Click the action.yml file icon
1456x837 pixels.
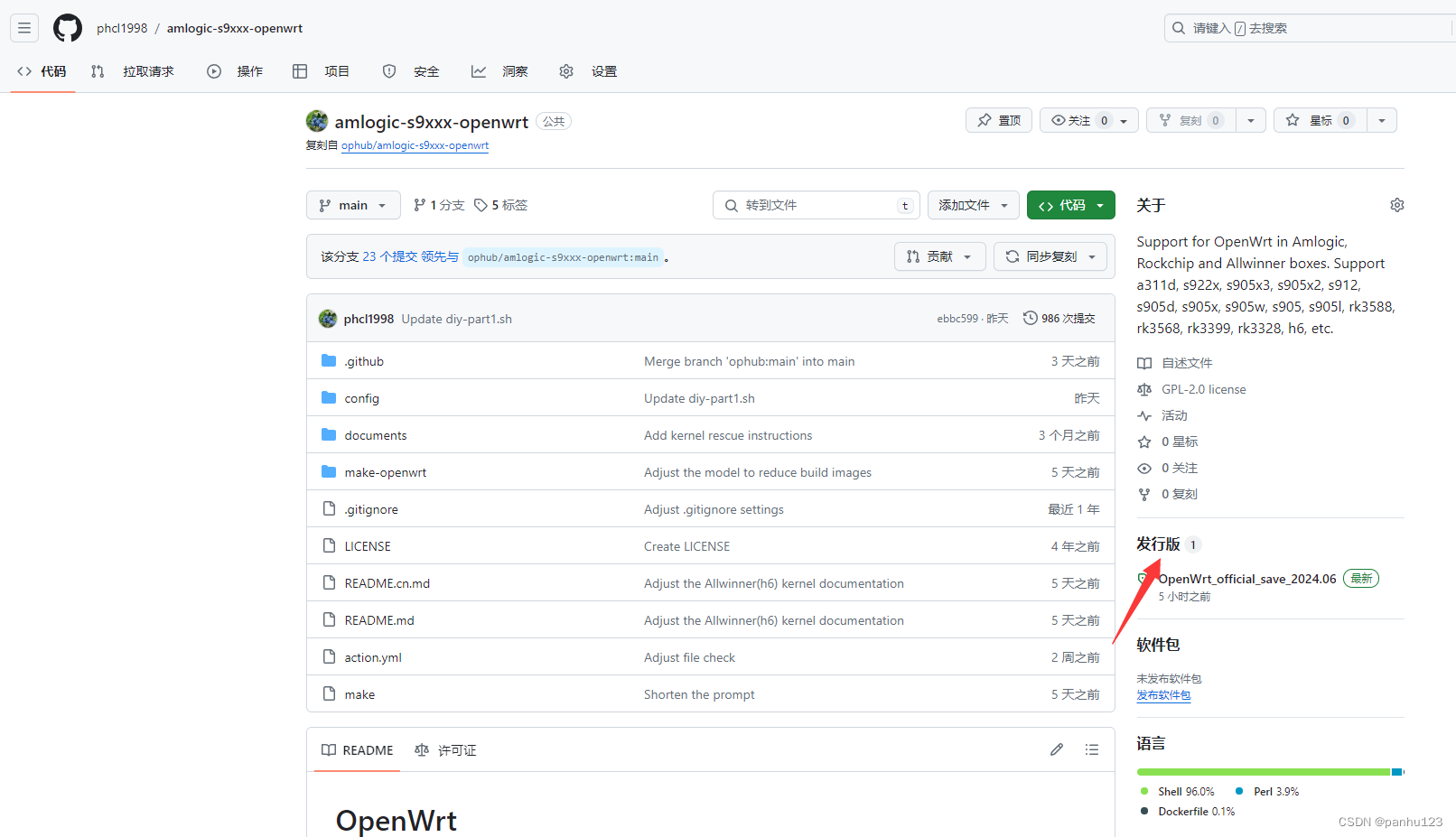tap(329, 657)
